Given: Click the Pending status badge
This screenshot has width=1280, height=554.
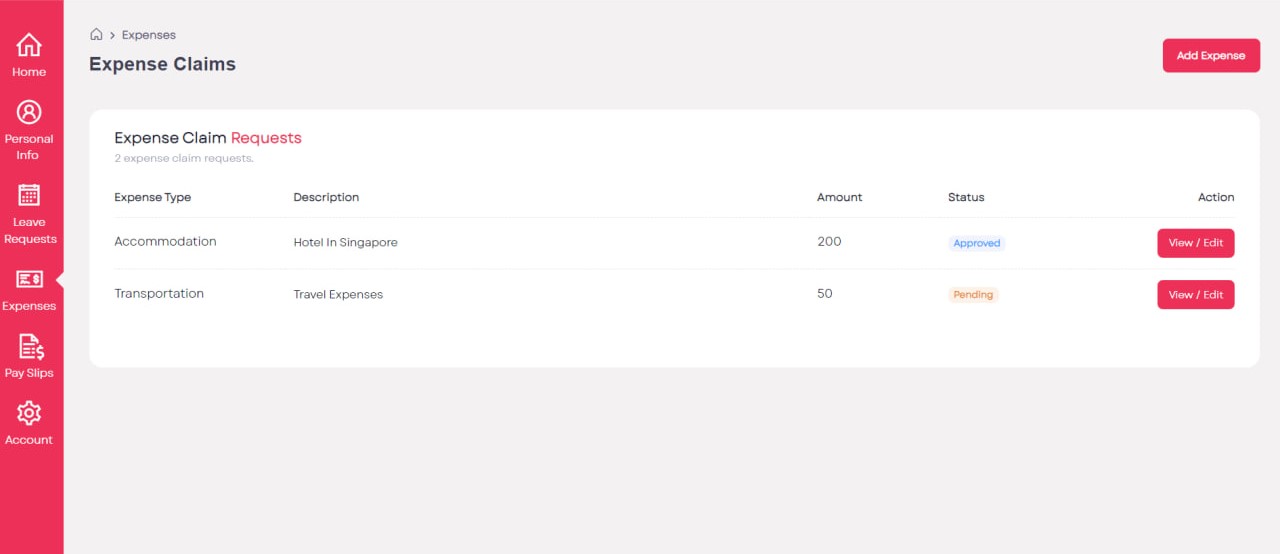Looking at the screenshot, I should pyautogui.click(x=973, y=295).
